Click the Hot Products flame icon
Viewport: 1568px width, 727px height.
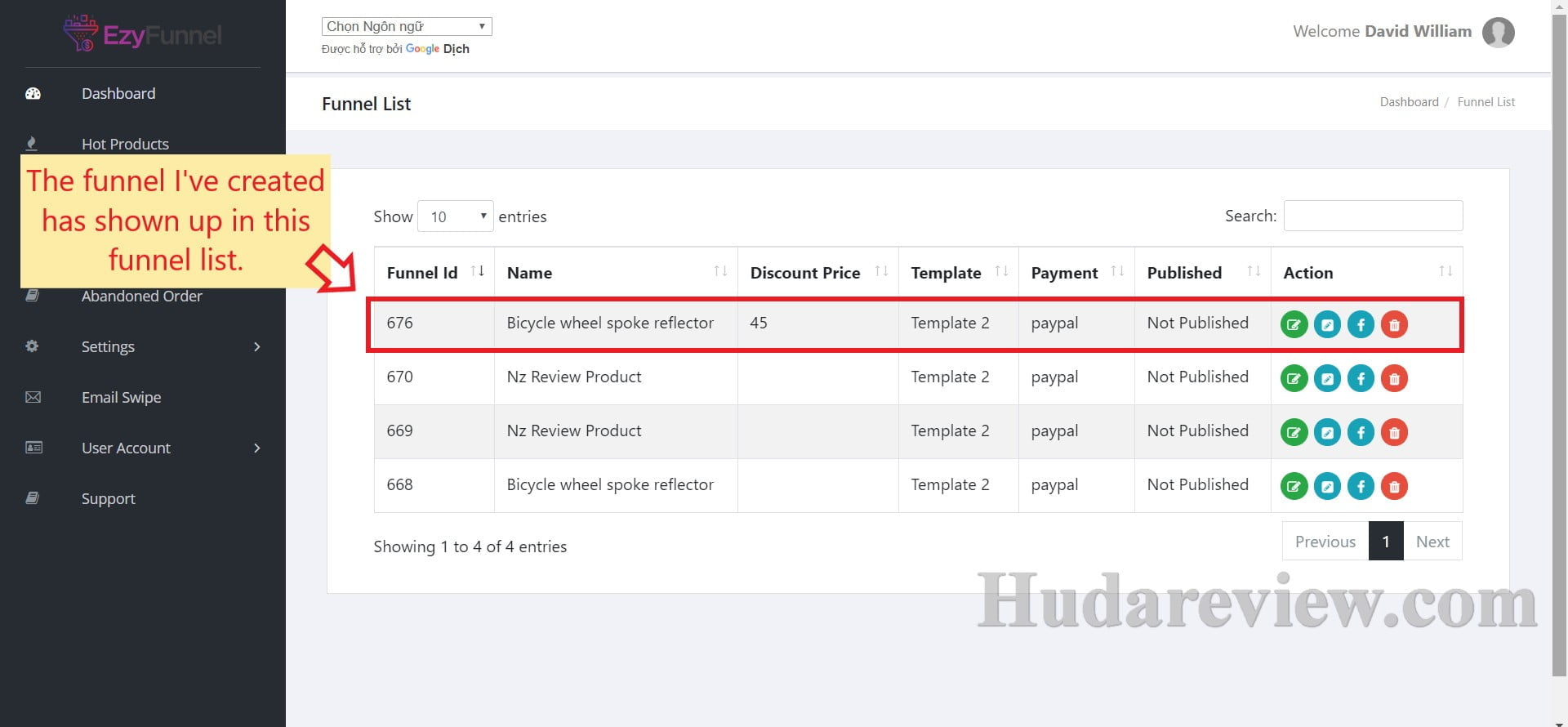32,144
